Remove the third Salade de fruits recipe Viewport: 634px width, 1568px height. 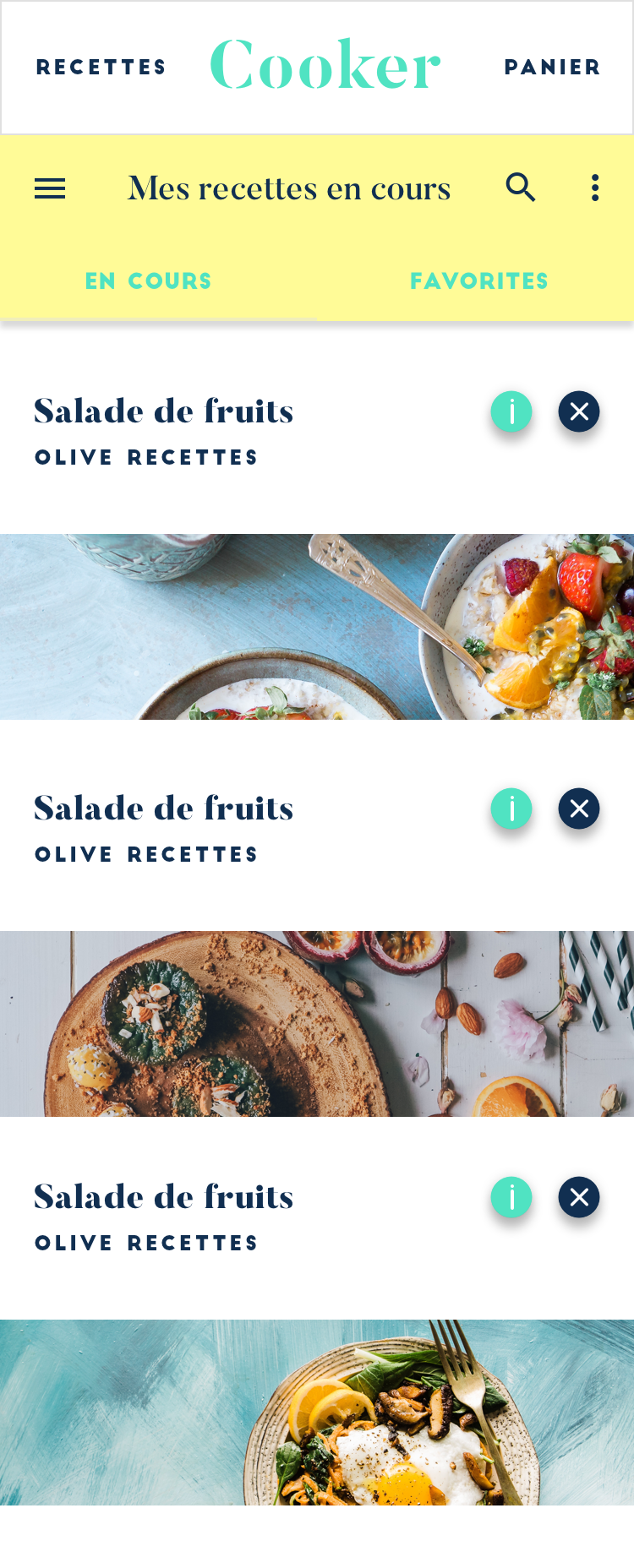point(579,1197)
